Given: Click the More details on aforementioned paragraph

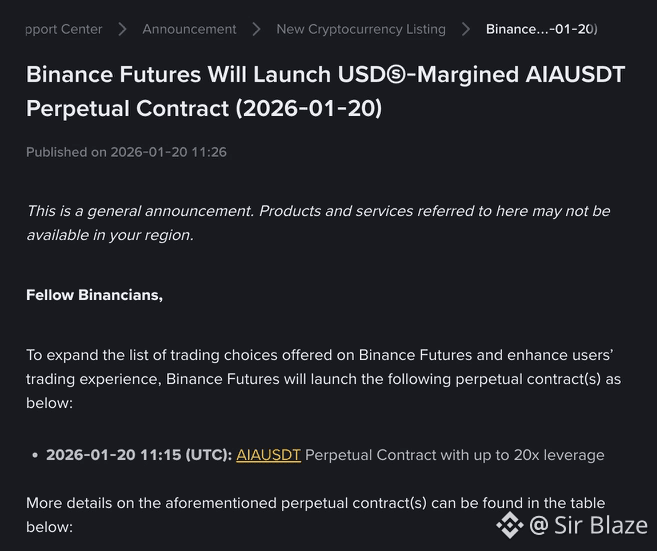Looking at the screenshot, I should pos(316,515).
